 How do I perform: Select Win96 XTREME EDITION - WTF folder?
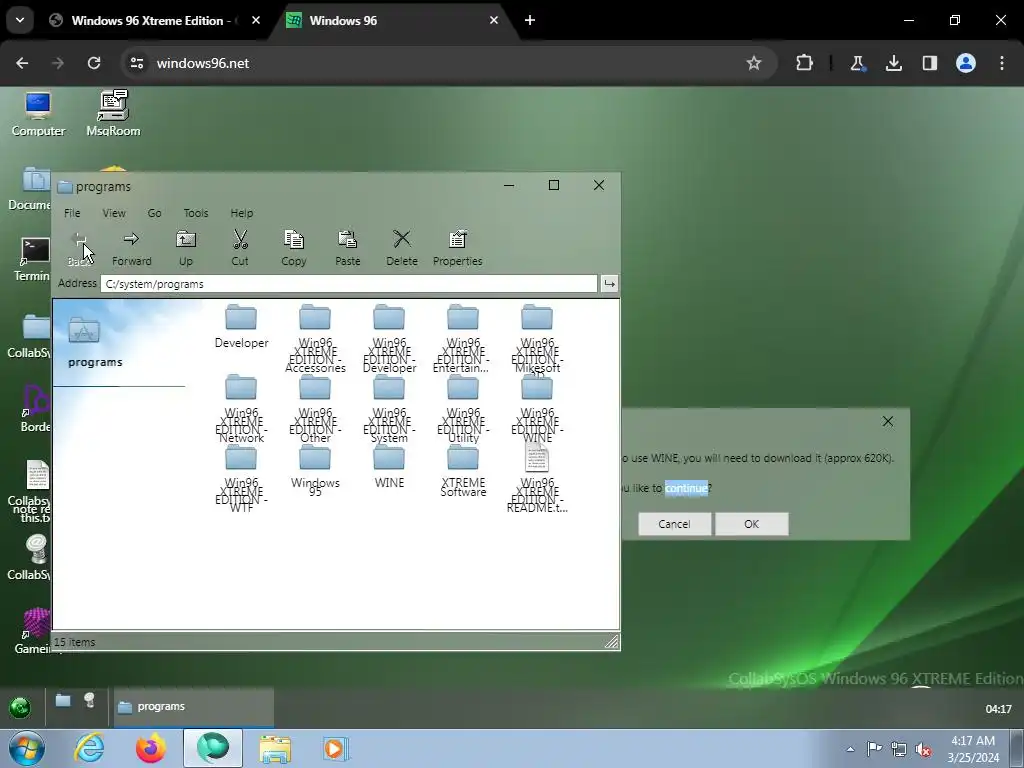[241, 479]
